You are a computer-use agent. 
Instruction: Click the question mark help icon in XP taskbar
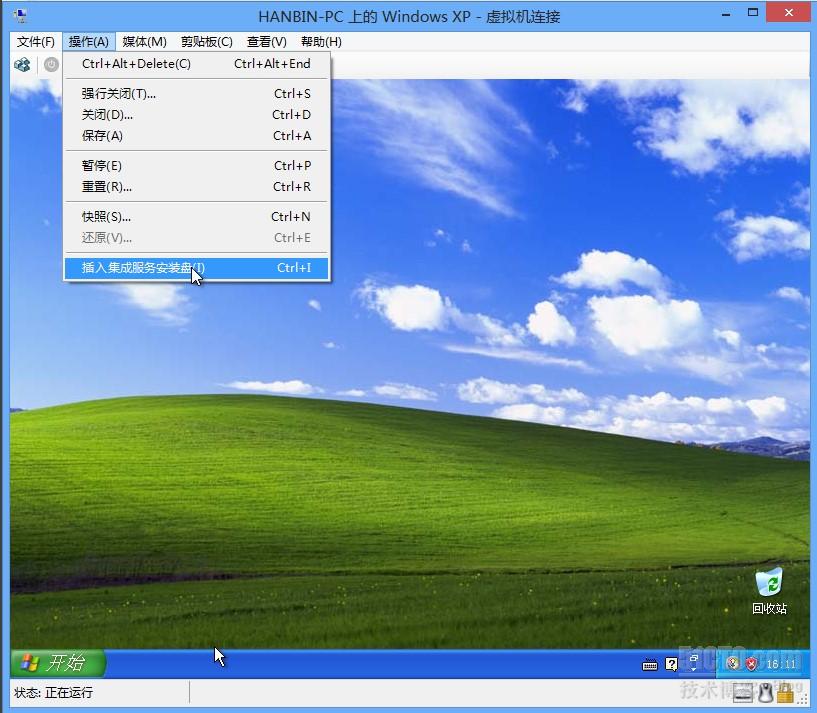(x=671, y=664)
